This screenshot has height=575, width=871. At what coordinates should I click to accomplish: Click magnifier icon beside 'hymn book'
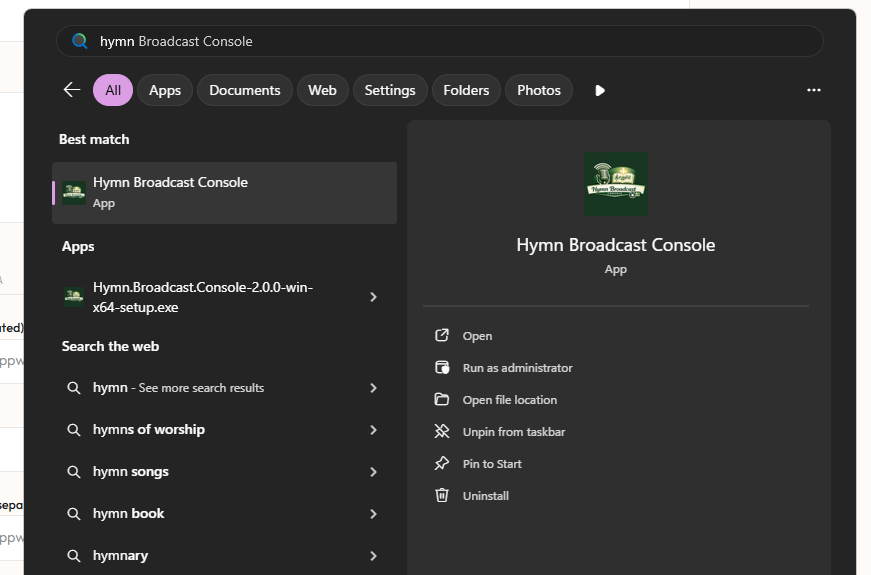coord(73,514)
